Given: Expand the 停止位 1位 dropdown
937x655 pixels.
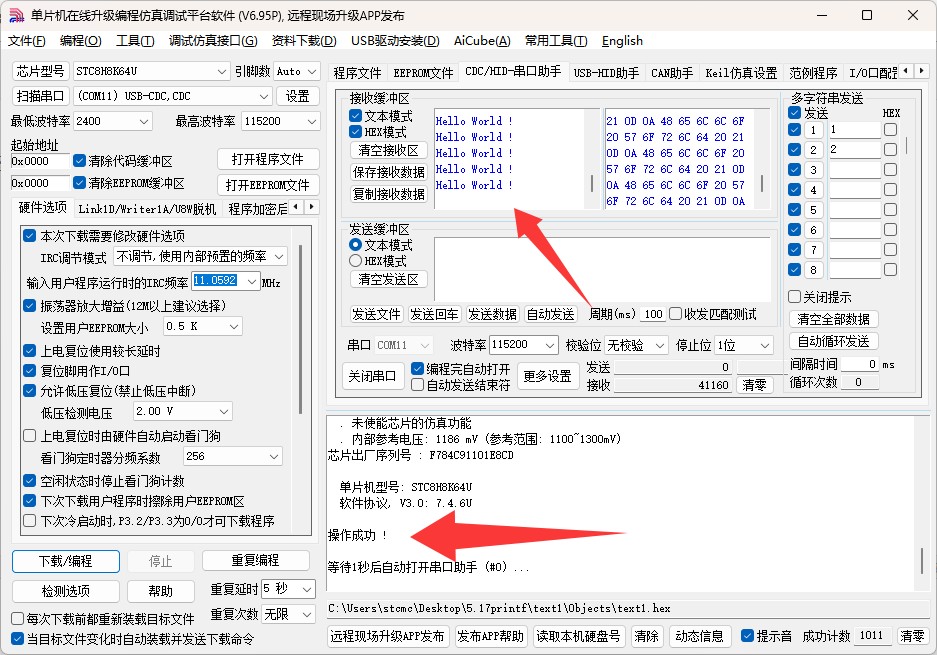Looking at the screenshot, I should pos(765,345).
